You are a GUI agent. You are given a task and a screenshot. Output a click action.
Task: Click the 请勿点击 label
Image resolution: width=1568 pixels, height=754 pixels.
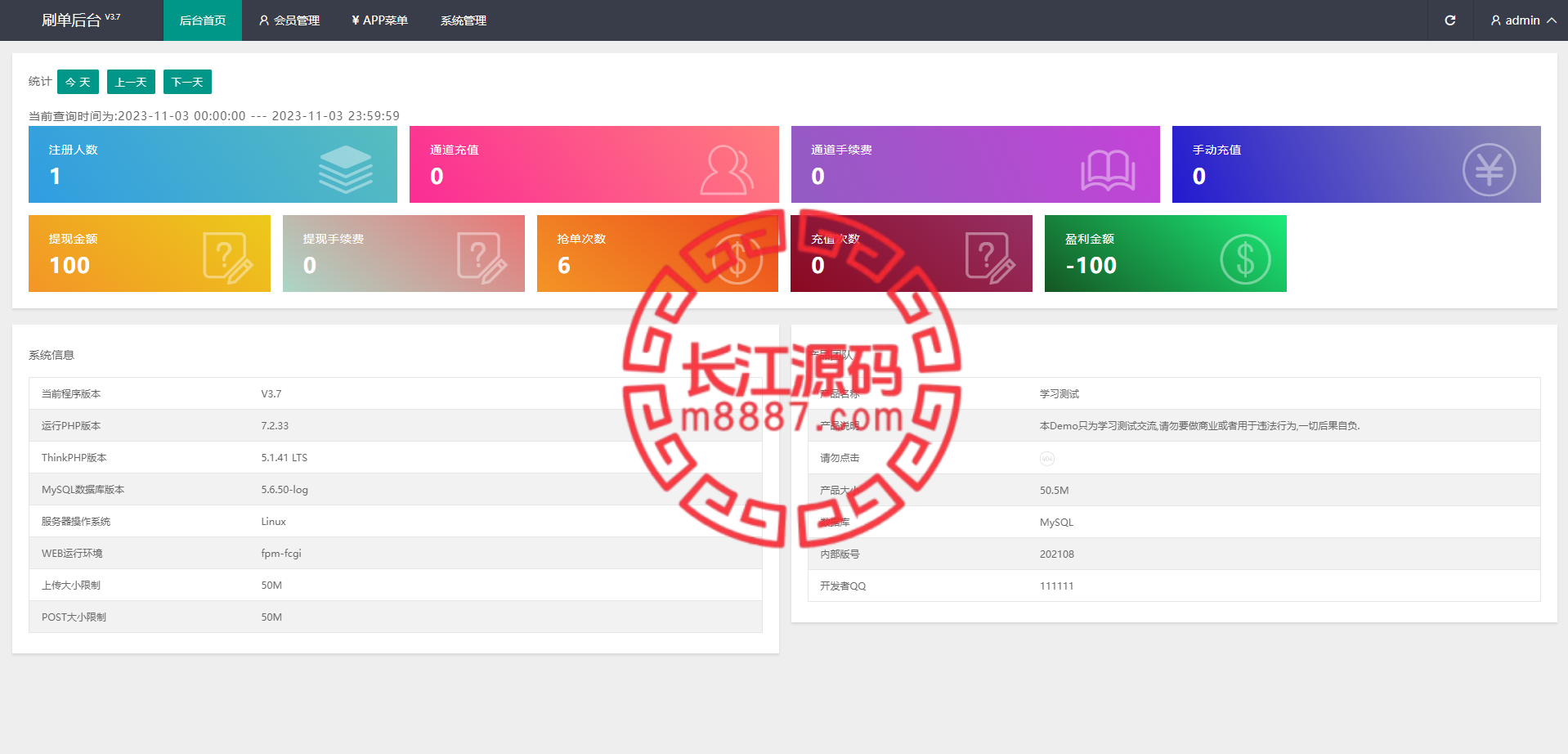pyautogui.click(x=840, y=458)
